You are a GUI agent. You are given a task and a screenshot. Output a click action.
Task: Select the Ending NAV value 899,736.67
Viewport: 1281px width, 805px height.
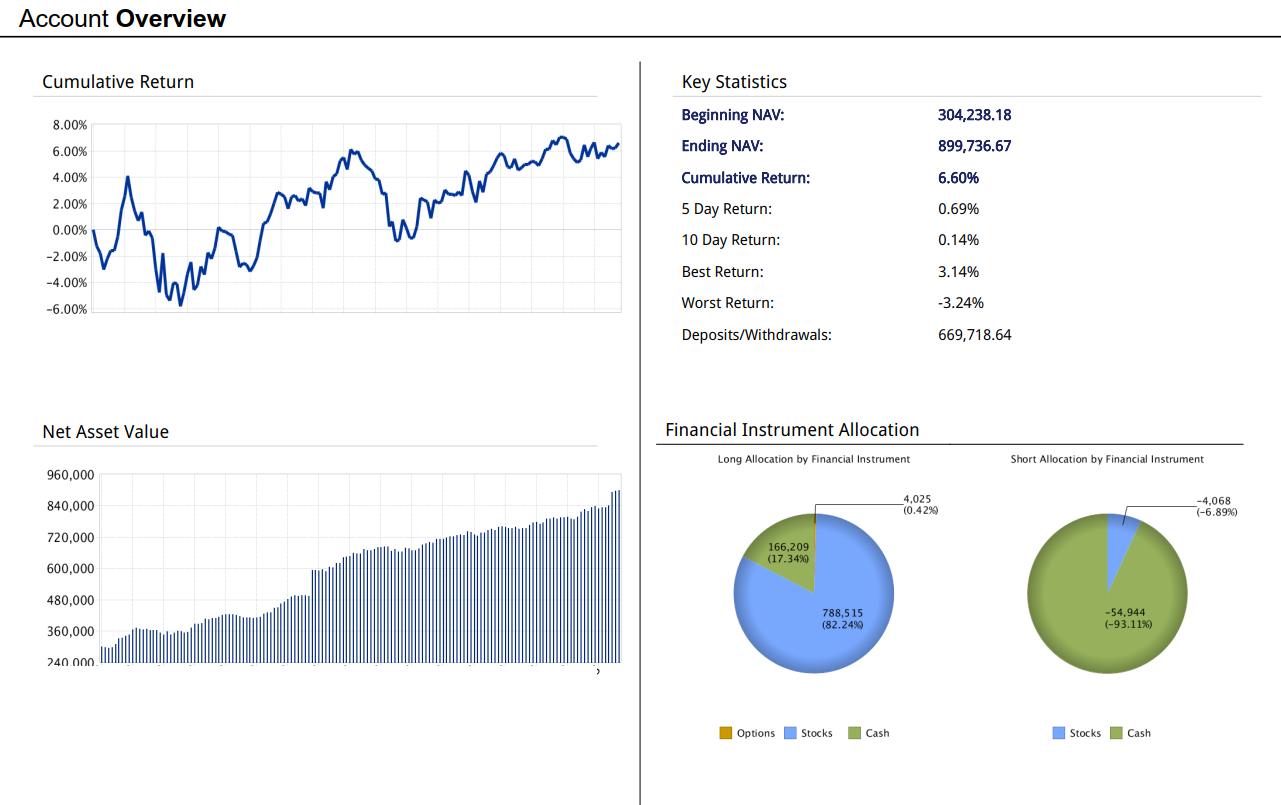pyautogui.click(x=974, y=146)
